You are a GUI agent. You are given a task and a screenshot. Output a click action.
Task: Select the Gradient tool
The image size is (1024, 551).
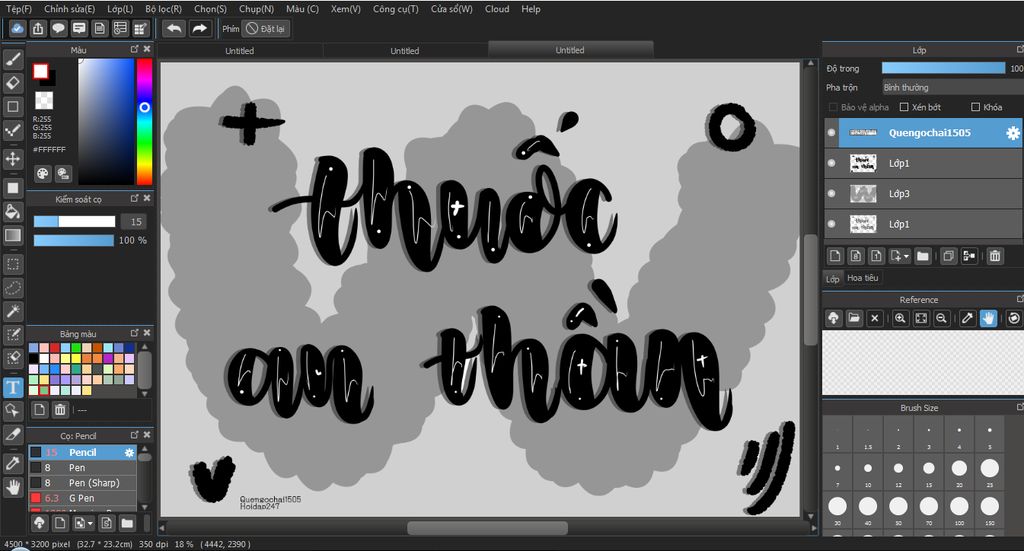(13, 235)
